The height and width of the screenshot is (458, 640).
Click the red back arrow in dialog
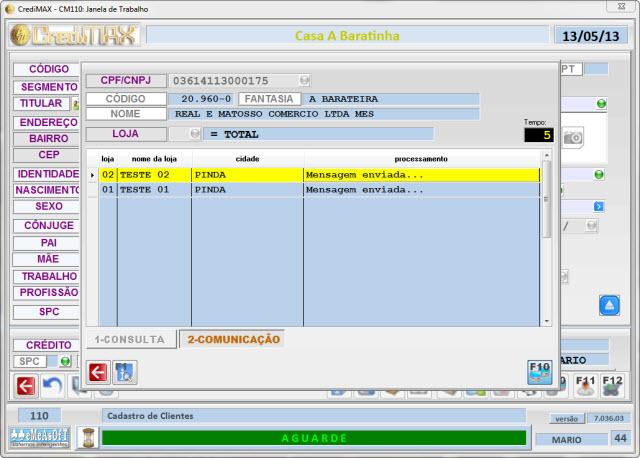(97, 372)
